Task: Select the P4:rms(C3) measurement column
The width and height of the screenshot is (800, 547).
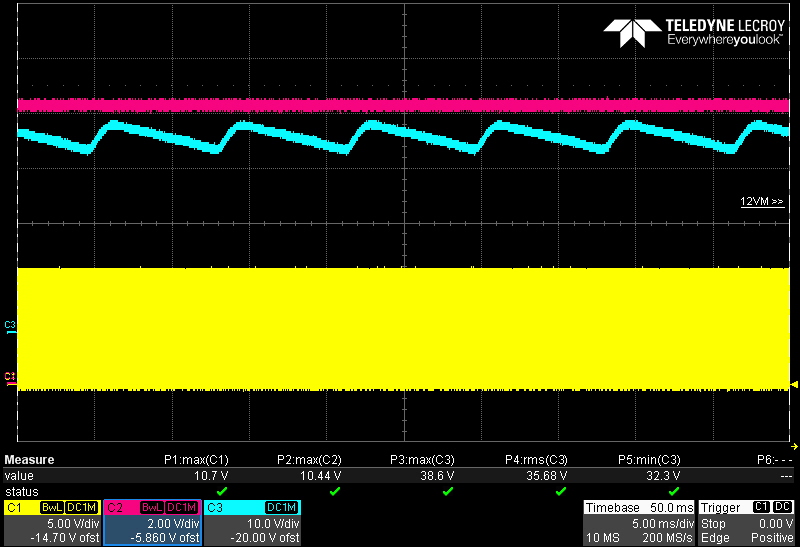Action: [536, 460]
